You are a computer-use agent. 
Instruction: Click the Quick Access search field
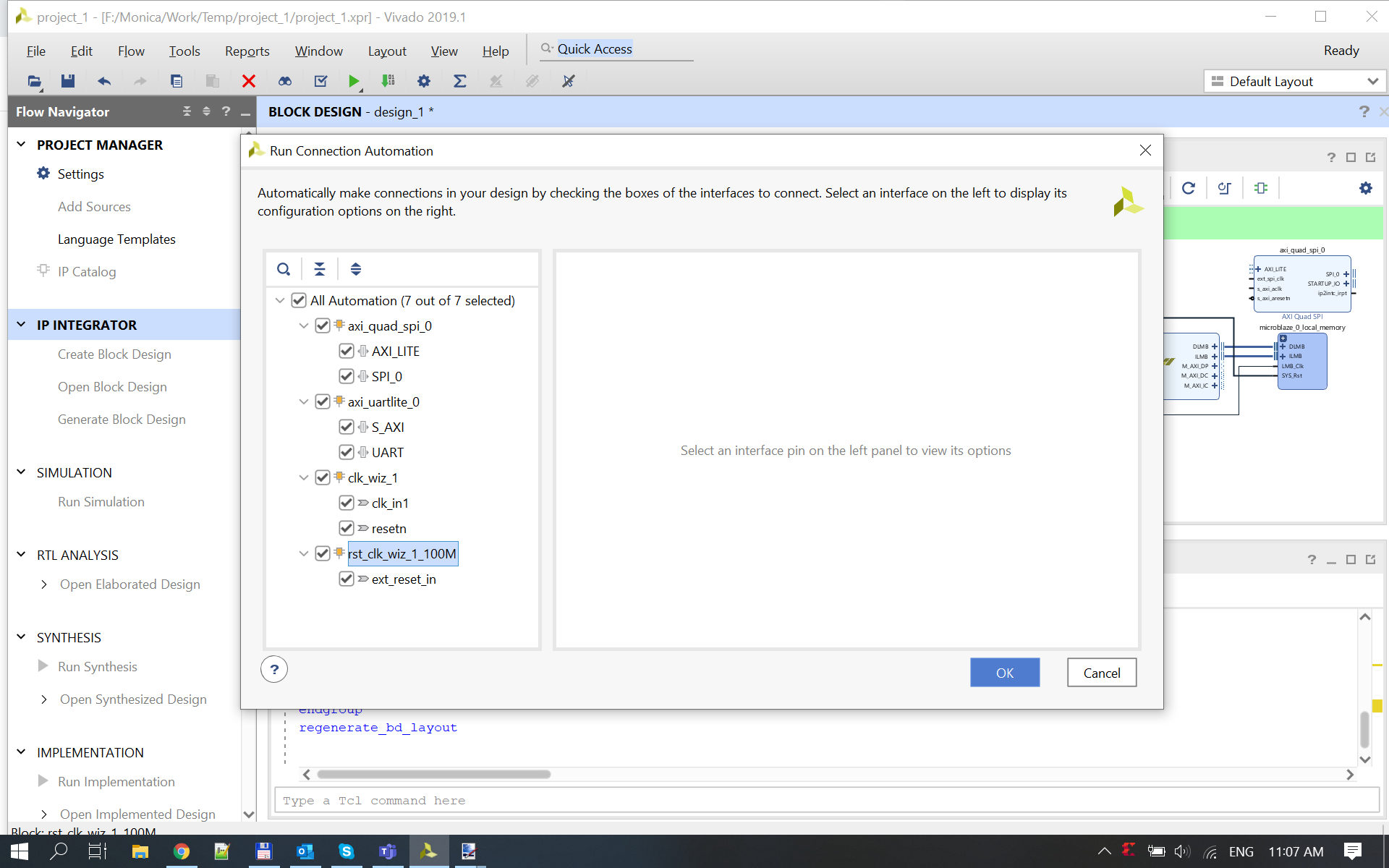(x=616, y=49)
